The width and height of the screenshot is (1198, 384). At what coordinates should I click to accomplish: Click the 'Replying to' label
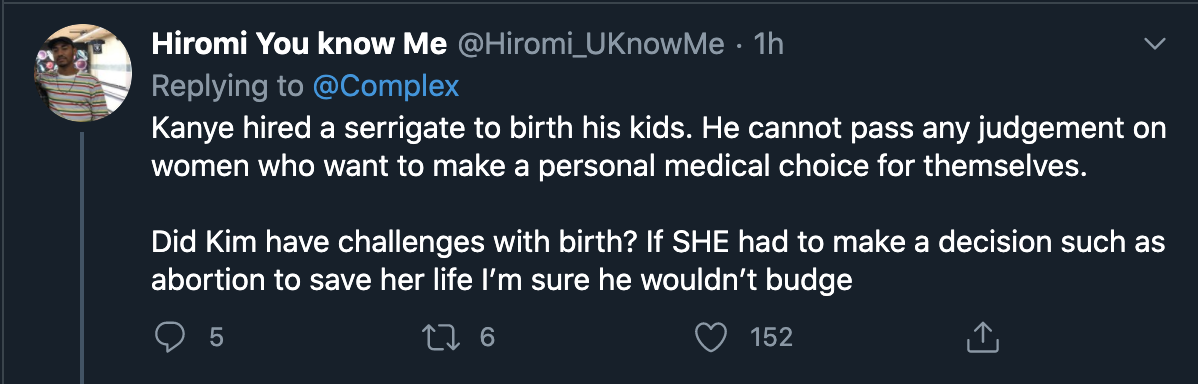tap(228, 87)
